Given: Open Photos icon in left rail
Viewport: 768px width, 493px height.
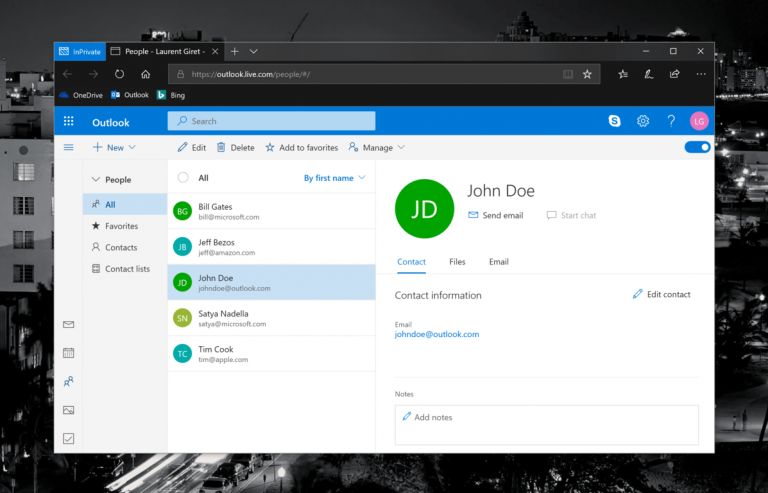Looking at the screenshot, I should click(x=69, y=410).
